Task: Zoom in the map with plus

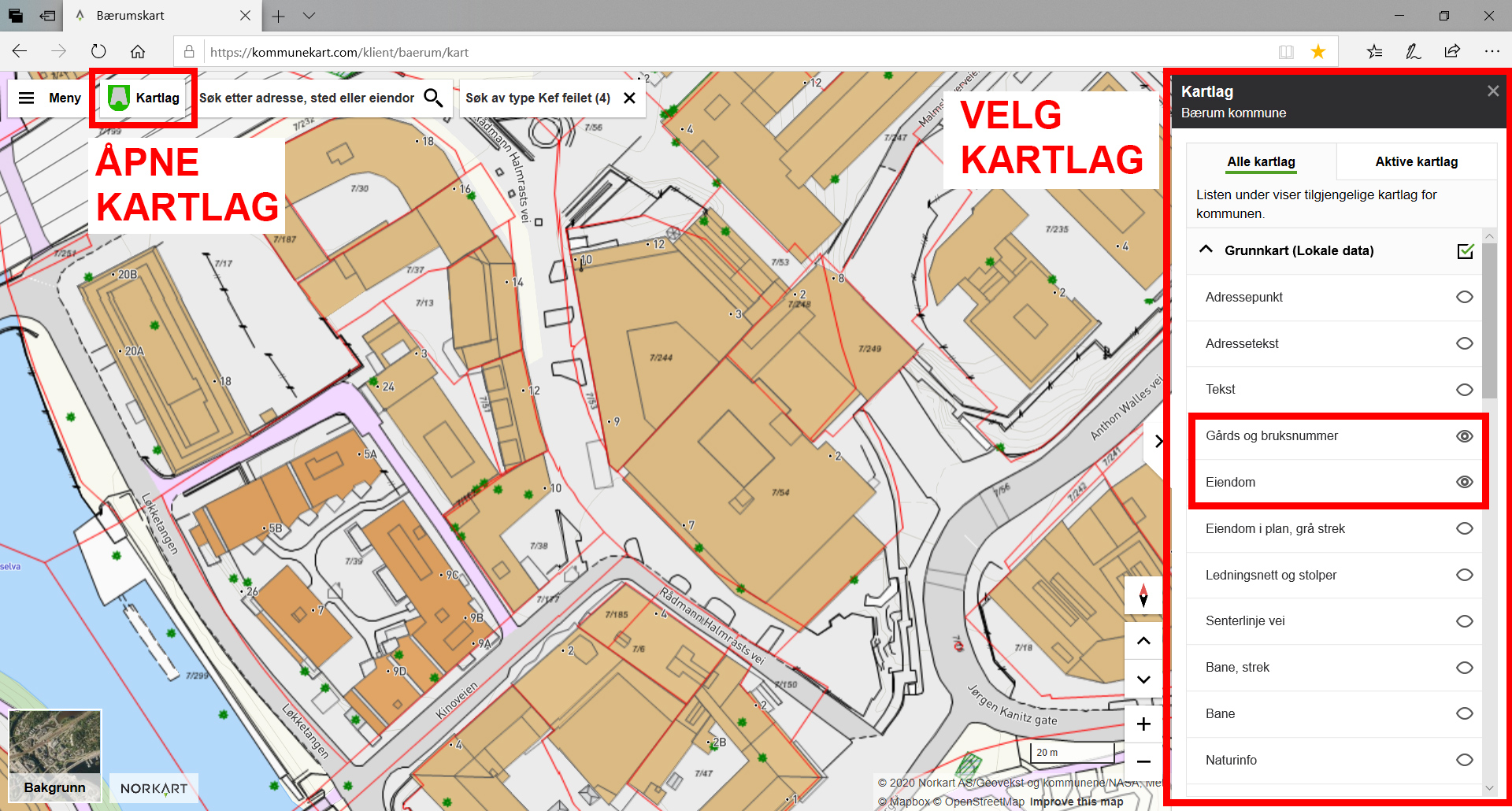Action: pos(1143,724)
